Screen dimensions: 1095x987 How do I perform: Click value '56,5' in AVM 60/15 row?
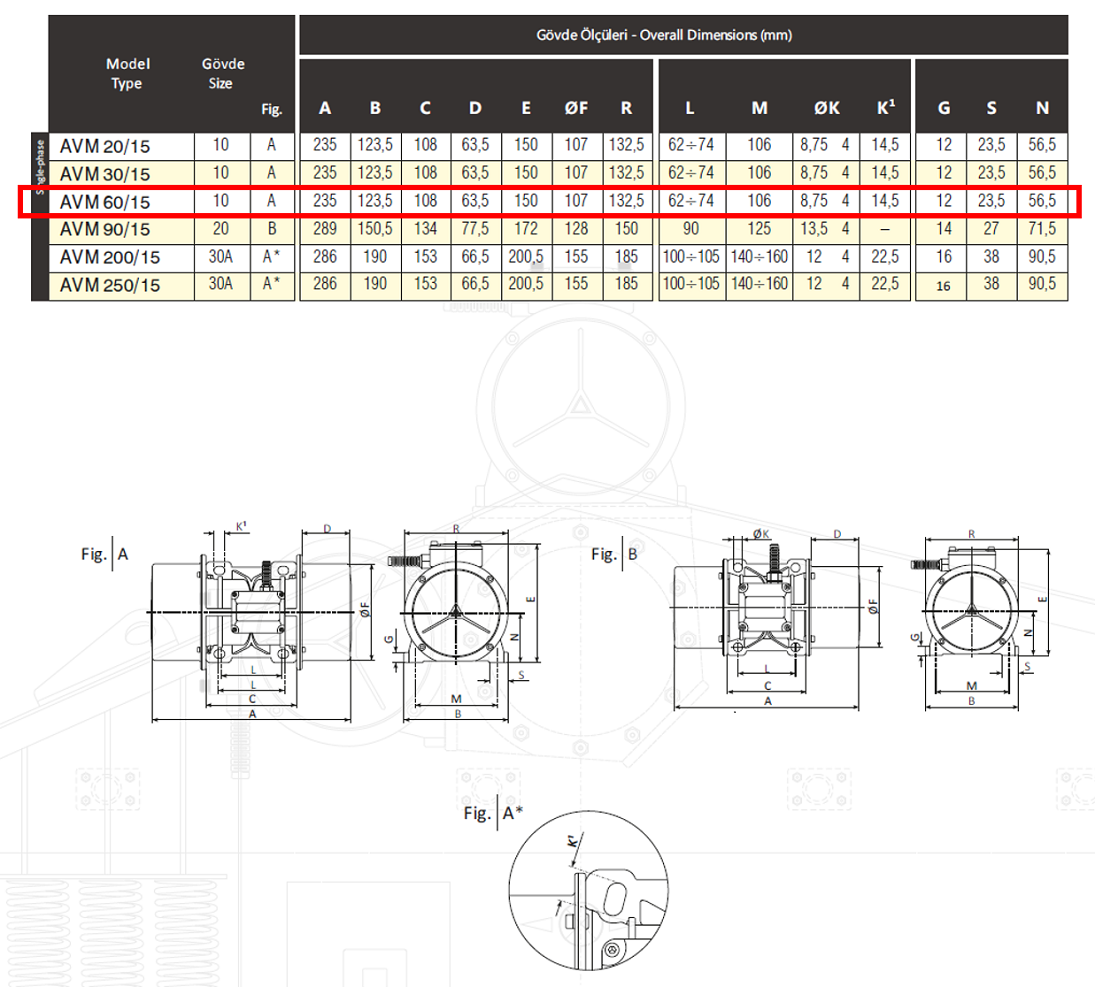(1042, 201)
